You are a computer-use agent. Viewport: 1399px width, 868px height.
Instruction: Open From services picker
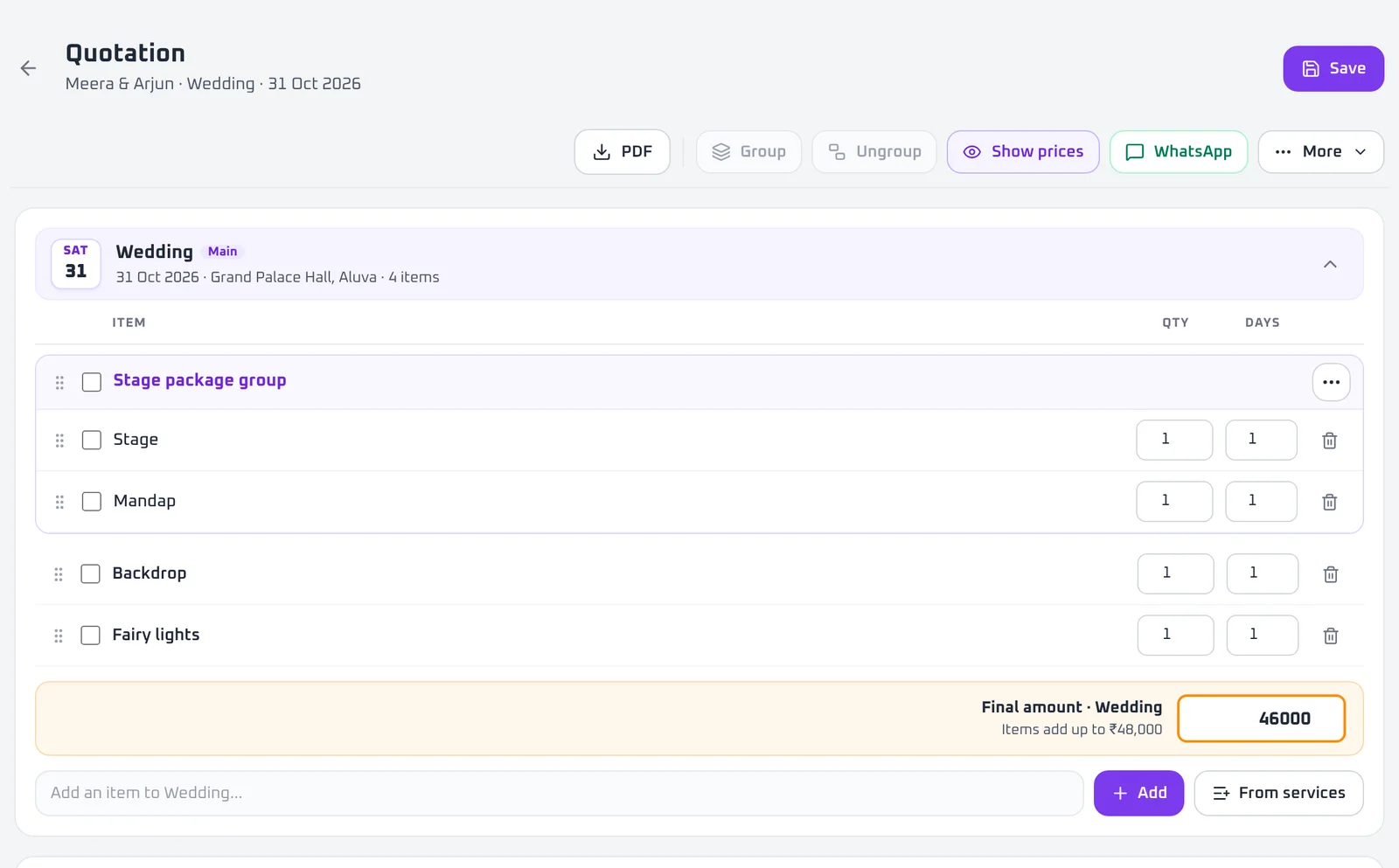[x=1278, y=793]
